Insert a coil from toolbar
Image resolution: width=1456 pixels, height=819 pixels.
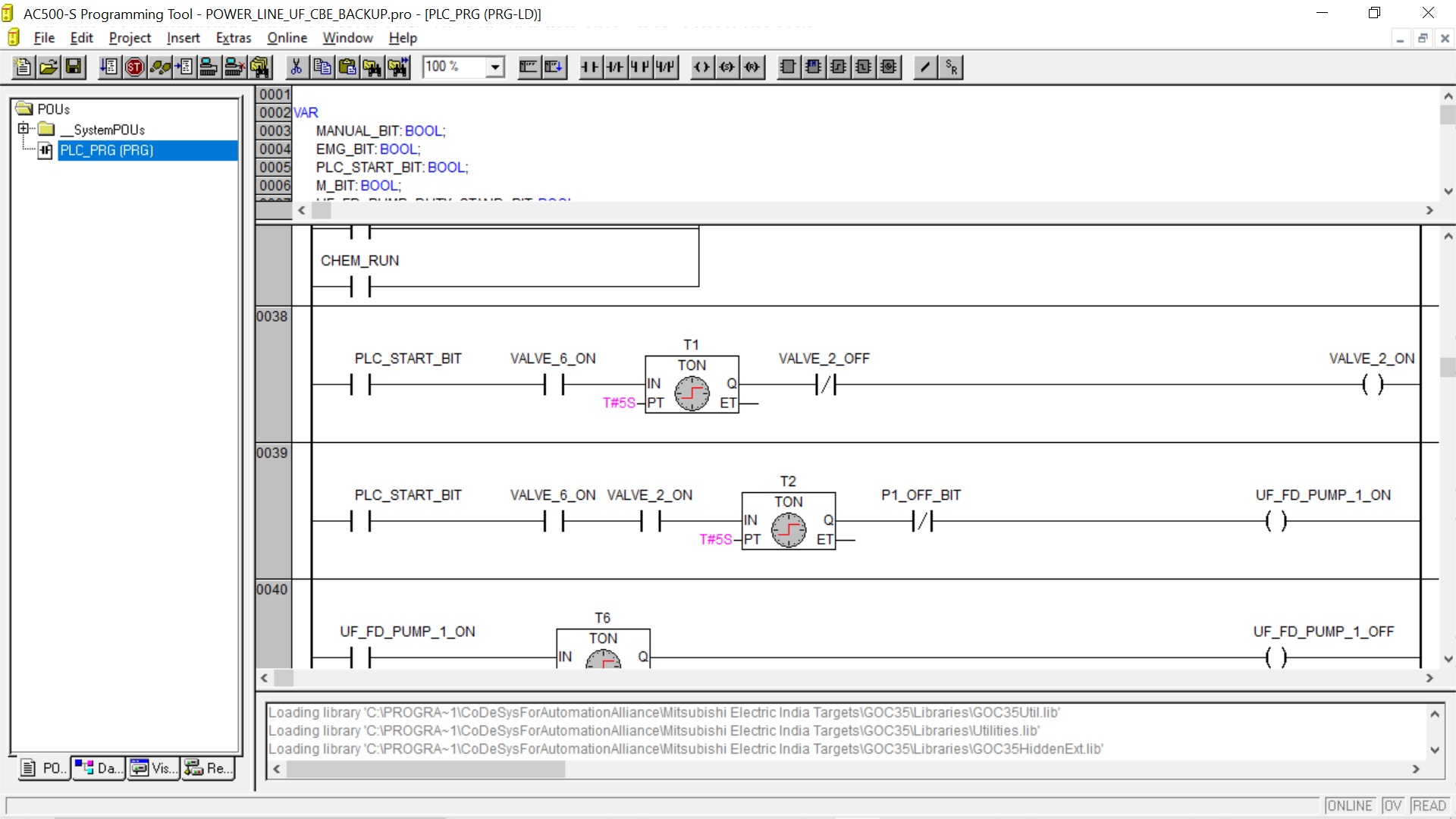tap(702, 67)
